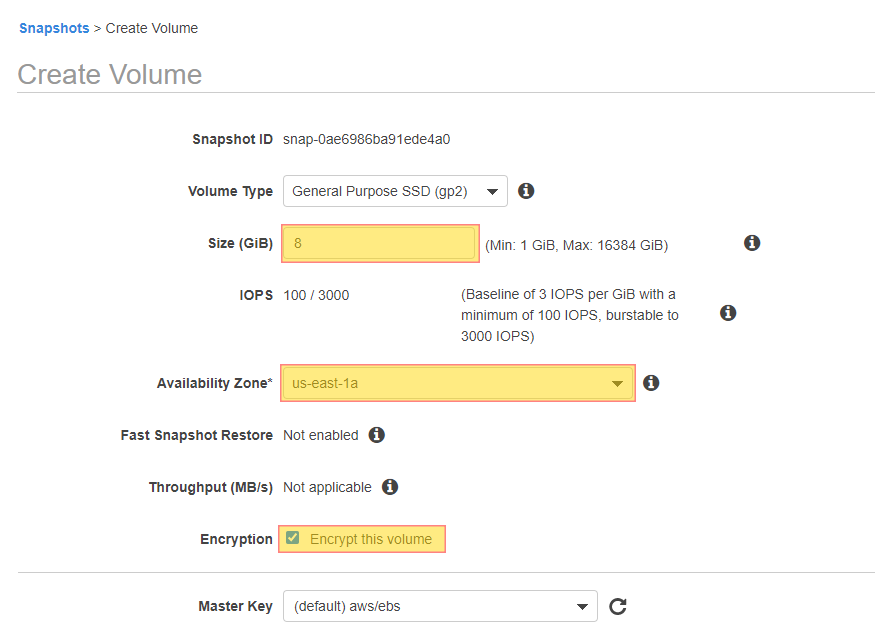Image resolution: width=875 pixels, height=636 pixels.
Task: Show the IOPS info tooltip icon
Action: (x=728, y=312)
